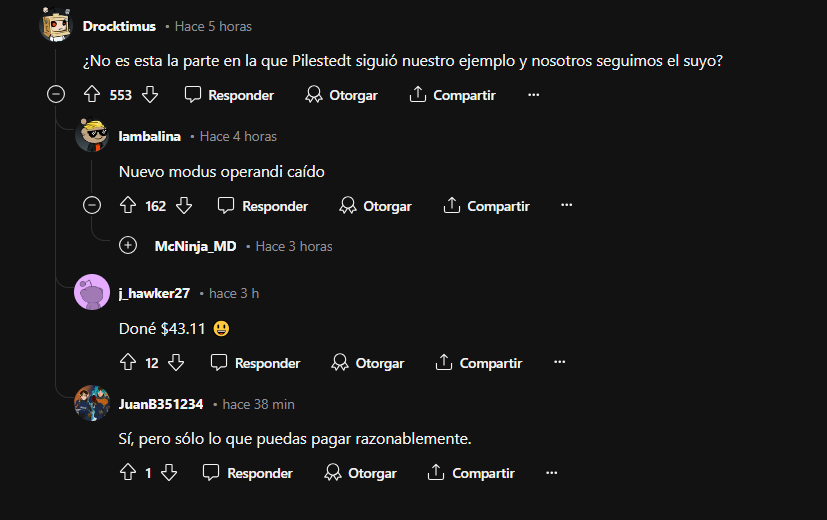Open more options on Drocktimus's comment
Screen dimensions: 827x520
coord(533,95)
